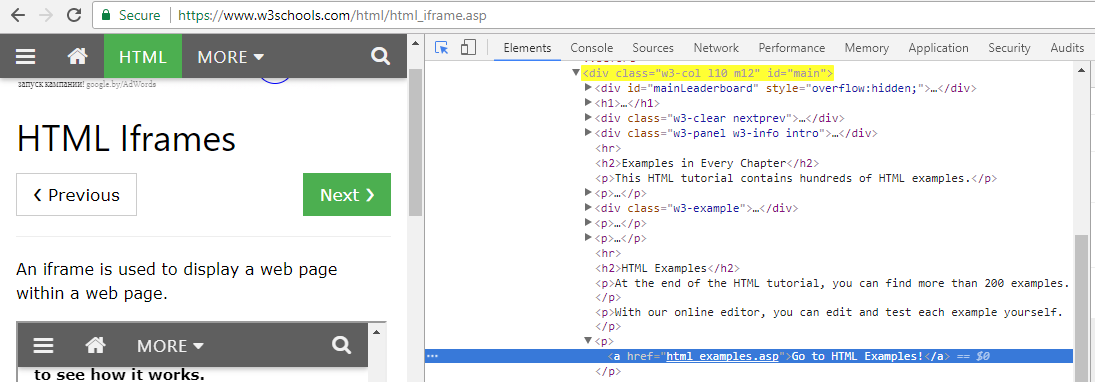The width and height of the screenshot is (1095, 382).
Task: Select the h2 HTML Examples line
Action: click(667, 268)
